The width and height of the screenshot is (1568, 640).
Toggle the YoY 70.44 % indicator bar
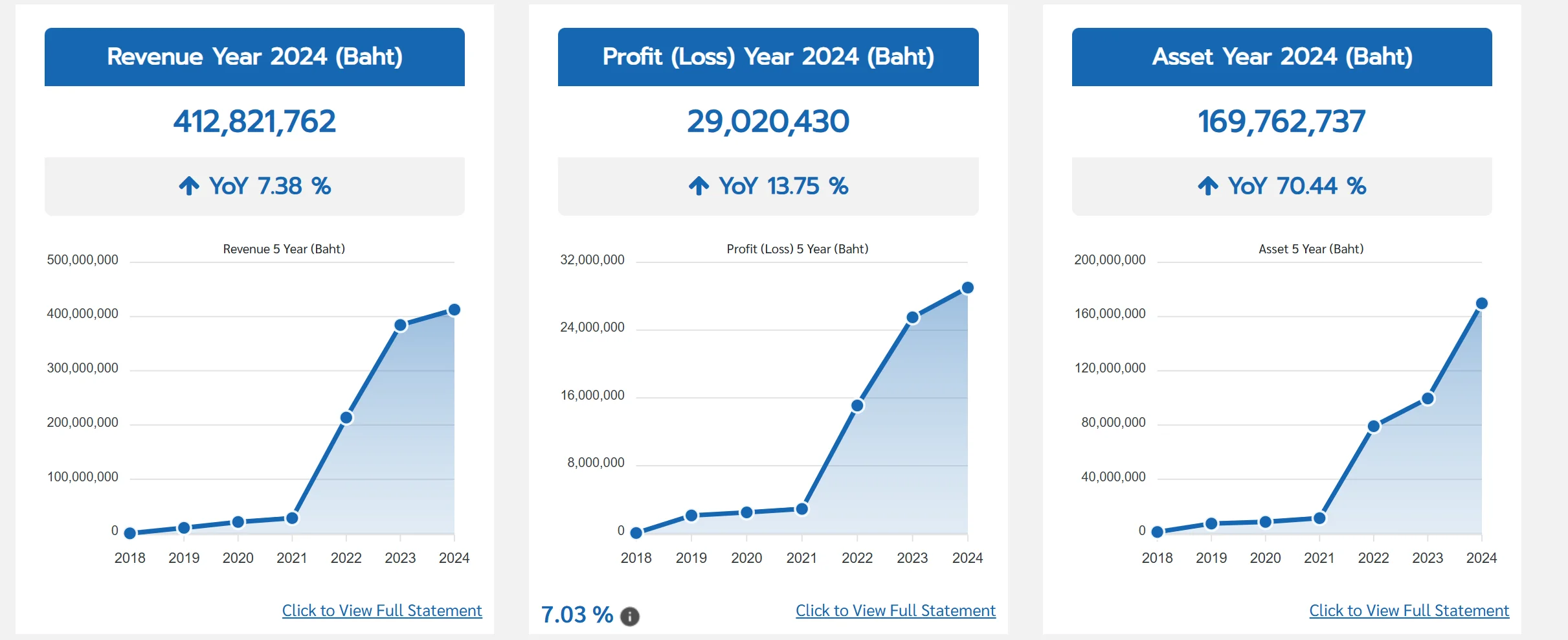coord(1282,186)
